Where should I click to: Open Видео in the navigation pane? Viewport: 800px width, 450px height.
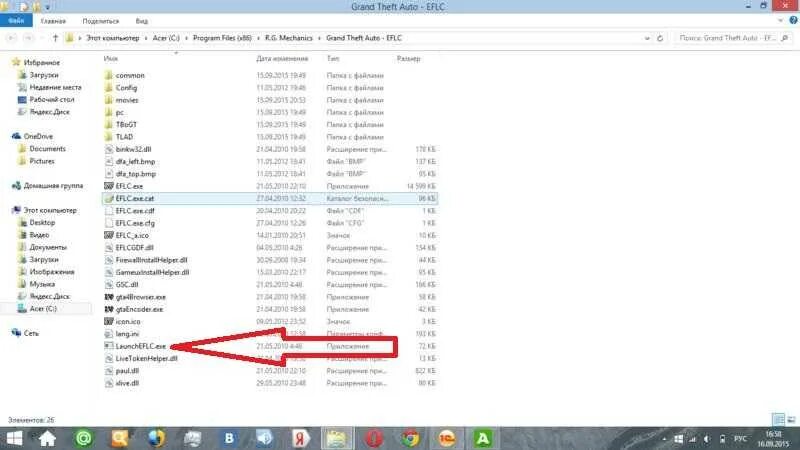click(39, 235)
